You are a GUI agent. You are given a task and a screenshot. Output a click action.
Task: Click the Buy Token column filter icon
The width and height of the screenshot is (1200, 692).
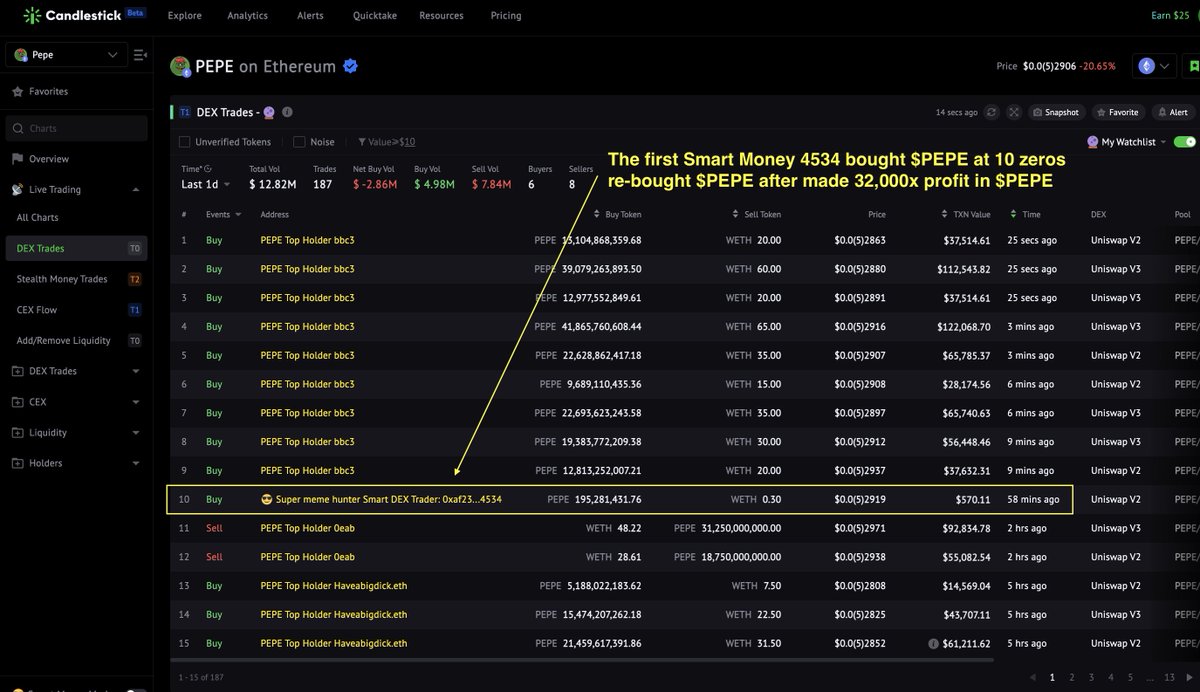pyautogui.click(x=598, y=214)
